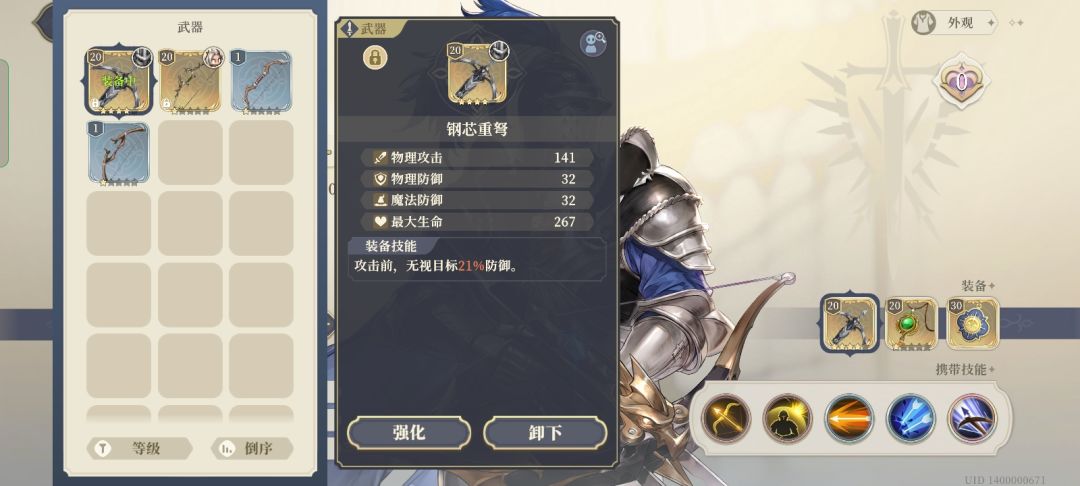Toggle the gold lock icon on weapon

click(375, 58)
